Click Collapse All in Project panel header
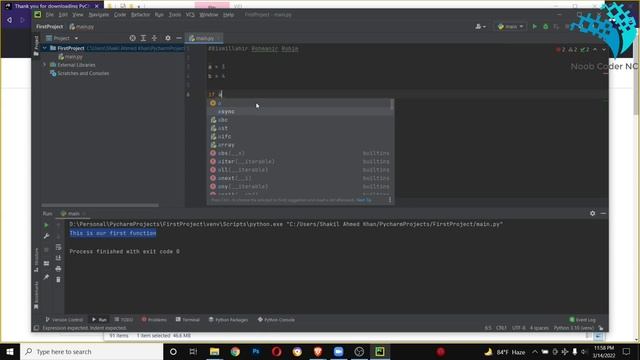Viewport: 640px width, 360px height. click(154, 38)
